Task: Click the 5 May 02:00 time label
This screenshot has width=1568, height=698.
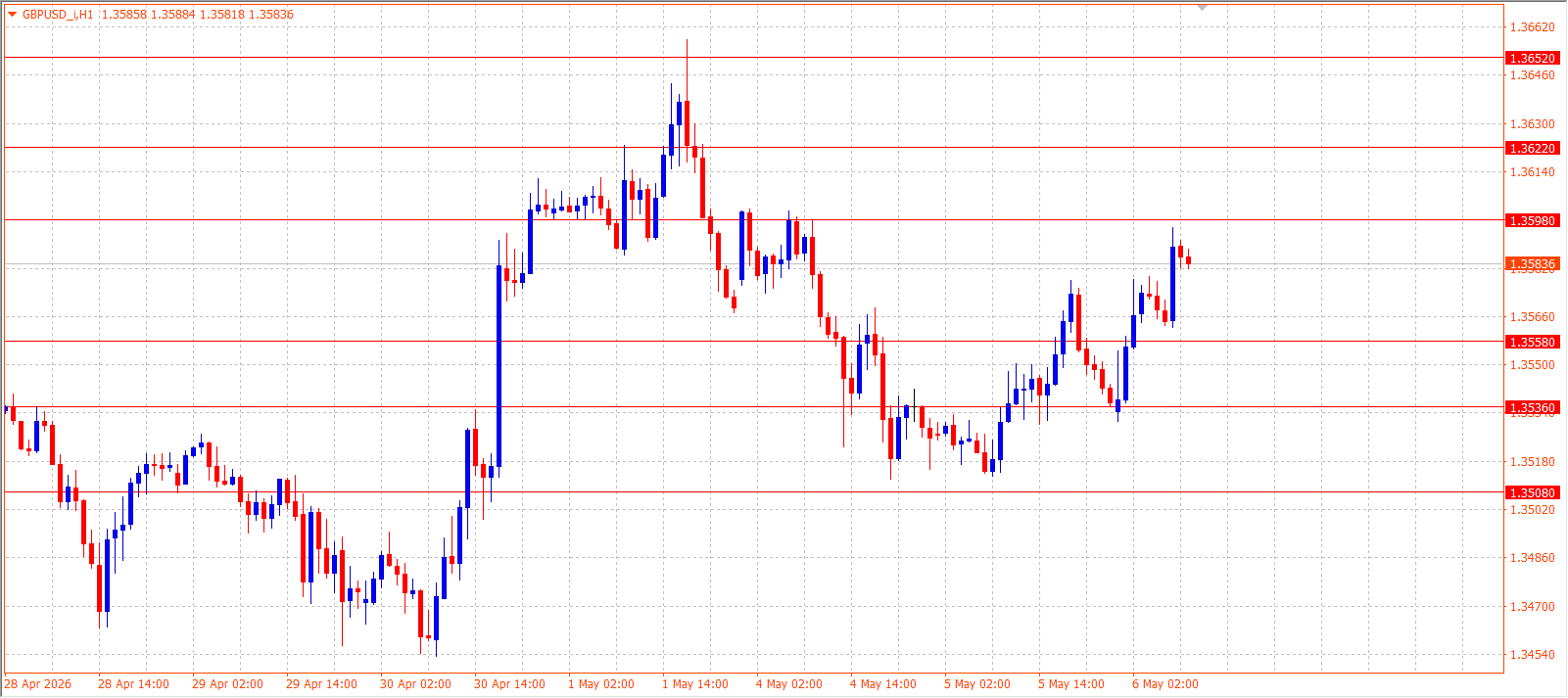Action: coord(977,684)
